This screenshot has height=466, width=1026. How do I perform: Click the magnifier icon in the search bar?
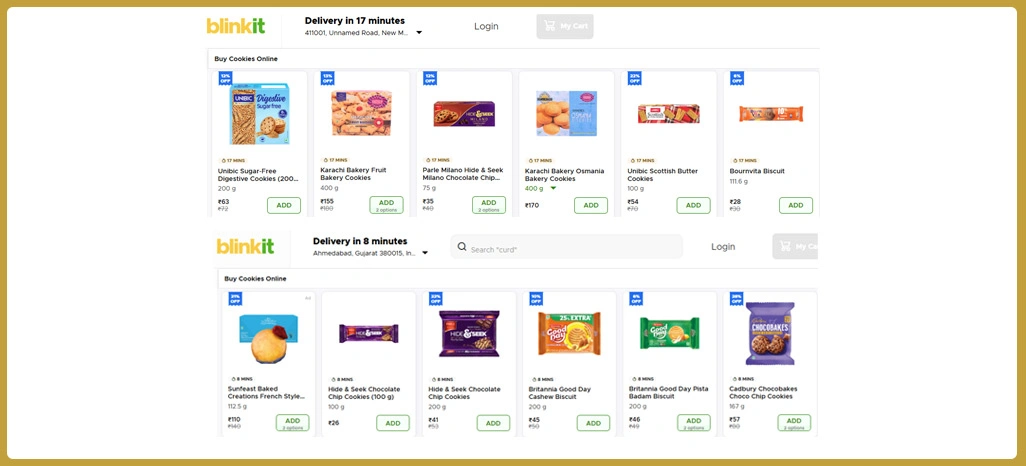point(461,247)
